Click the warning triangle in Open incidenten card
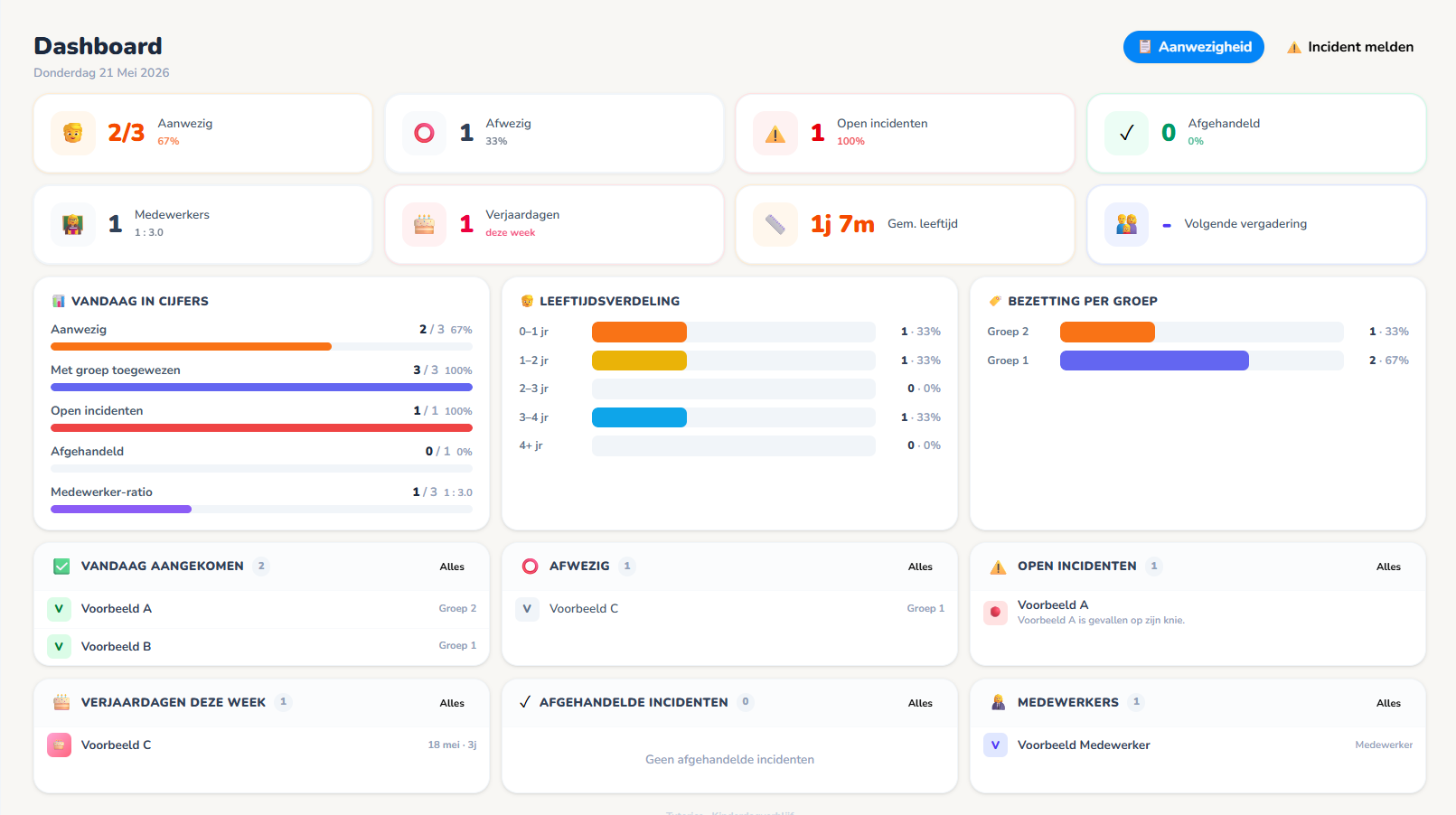This screenshot has height=815, width=1456. (x=775, y=133)
